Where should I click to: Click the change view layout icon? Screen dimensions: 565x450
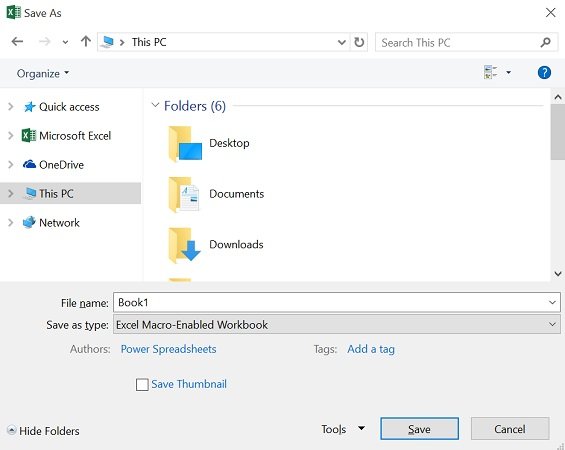(491, 72)
